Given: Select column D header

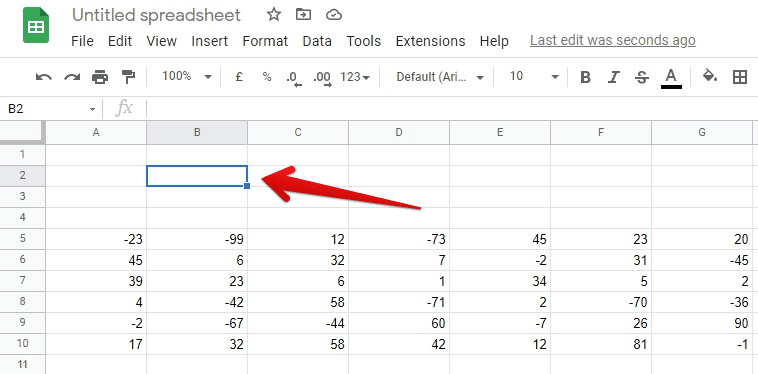Looking at the screenshot, I should point(399,132).
